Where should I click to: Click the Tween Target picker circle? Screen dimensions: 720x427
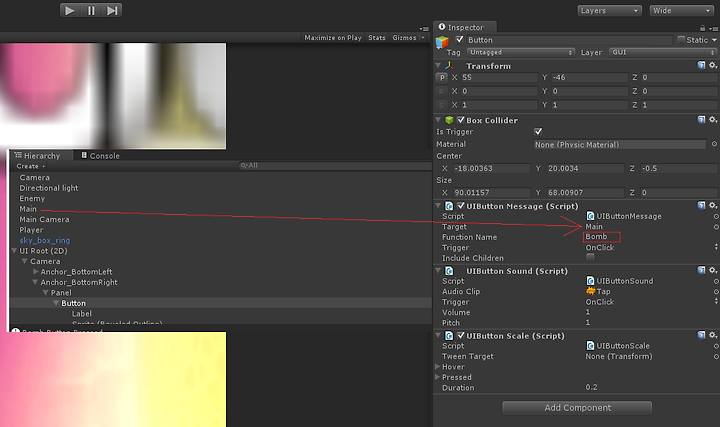[x=715, y=356]
